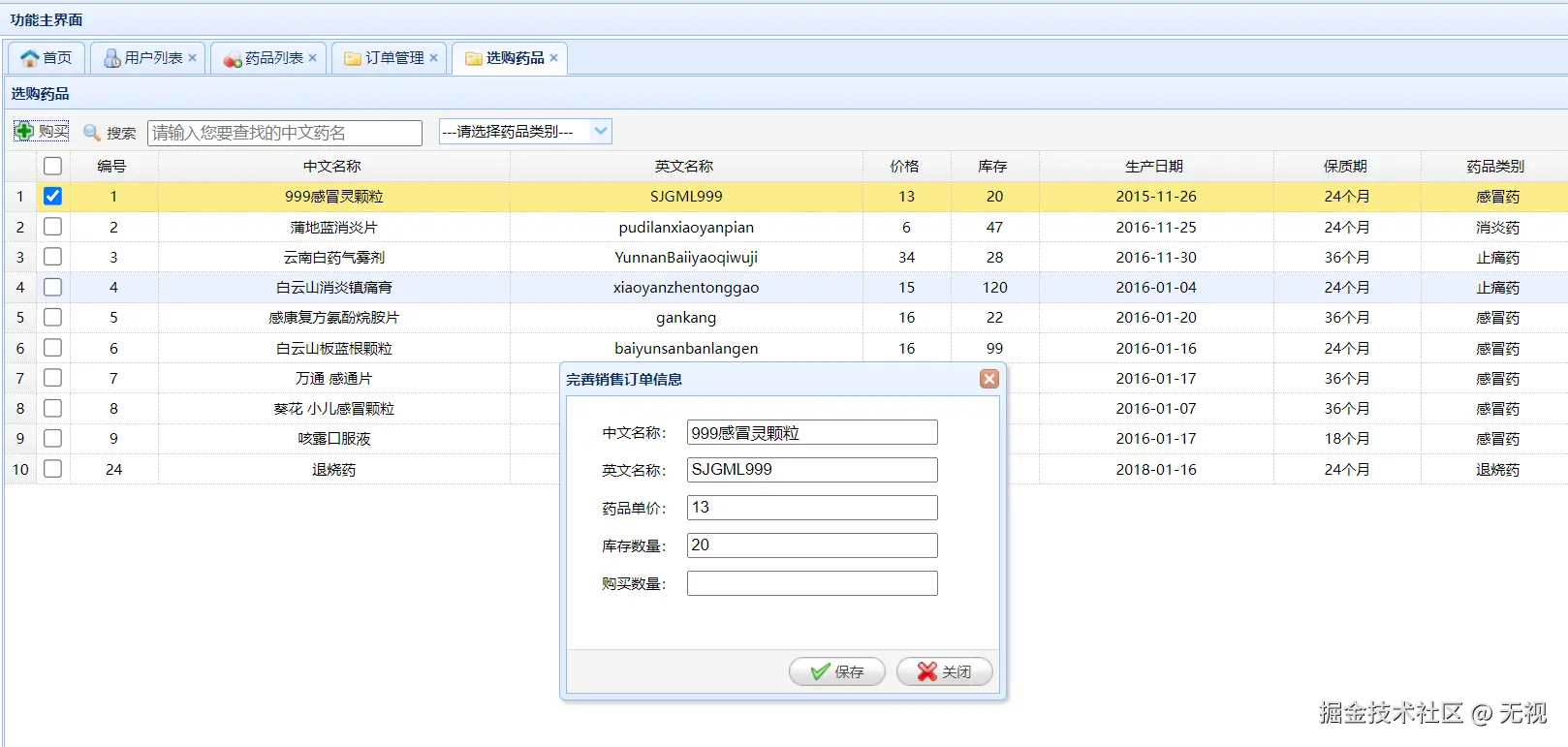The height and width of the screenshot is (747, 1568).
Task: Check the 咳露口服液 row checkbox
Action: (x=52, y=438)
